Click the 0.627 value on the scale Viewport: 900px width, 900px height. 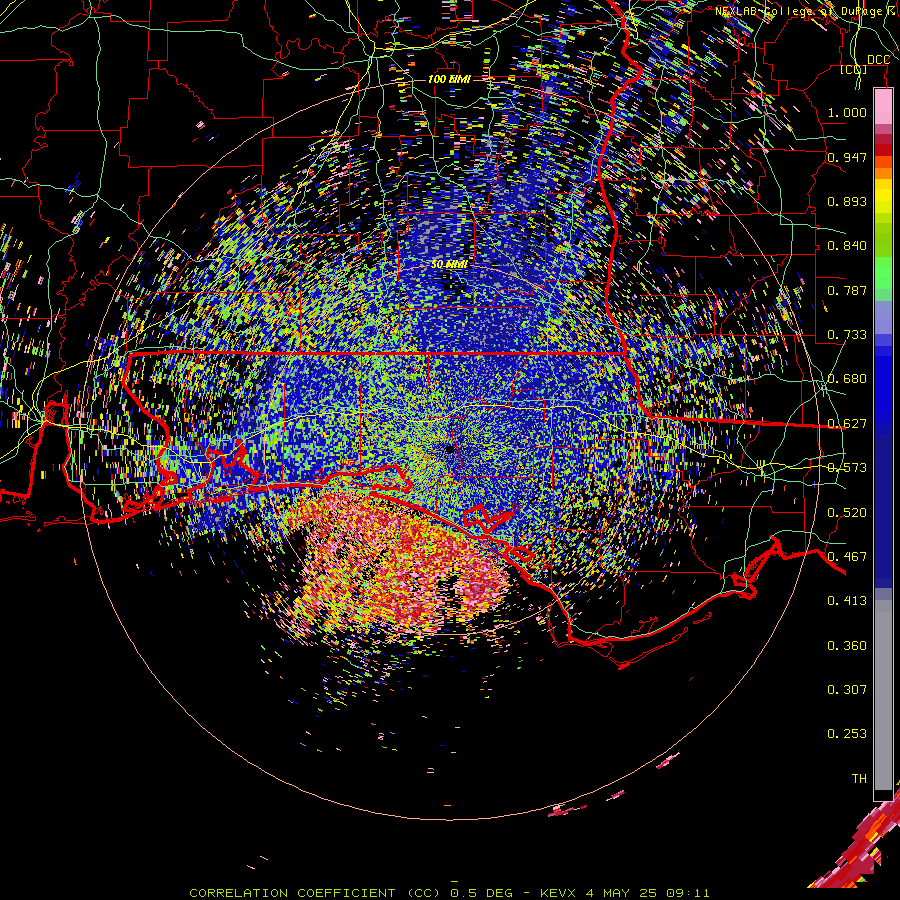click(x=847, y=424)
